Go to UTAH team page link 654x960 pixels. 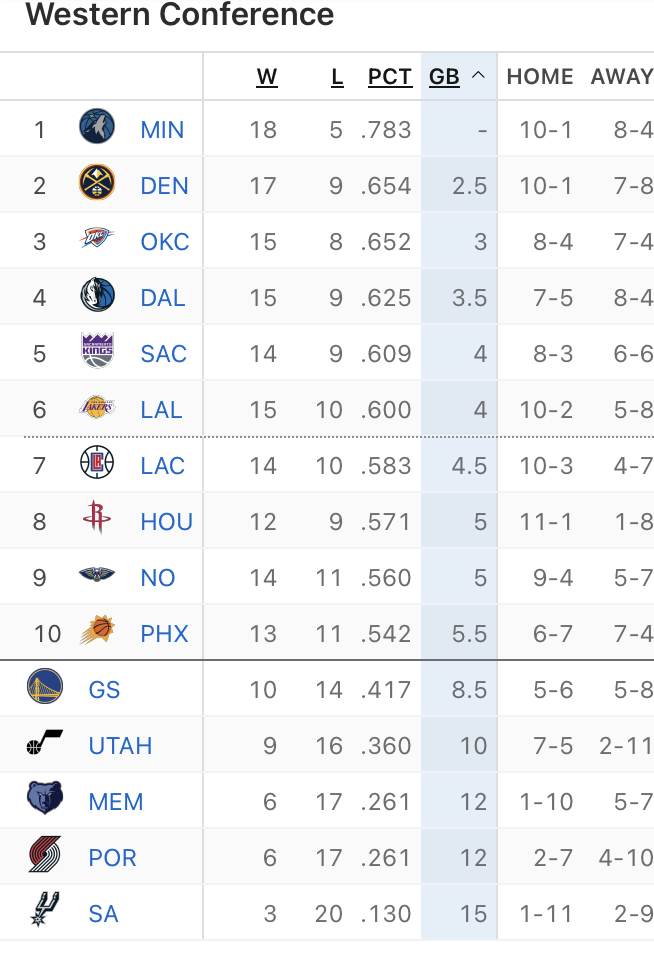coord(121,746)
